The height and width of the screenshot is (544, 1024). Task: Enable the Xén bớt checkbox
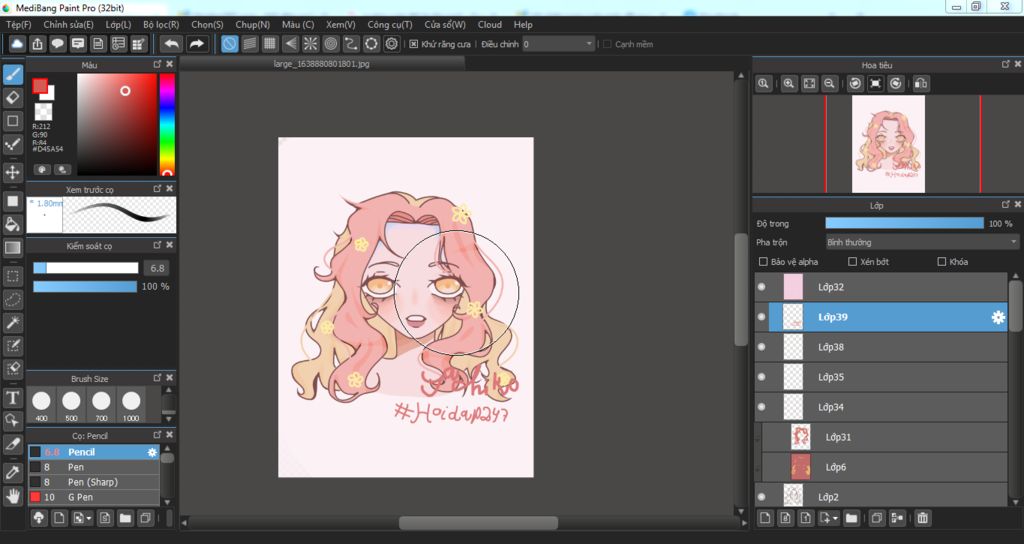pyautogui.click(x=852, y=261)
